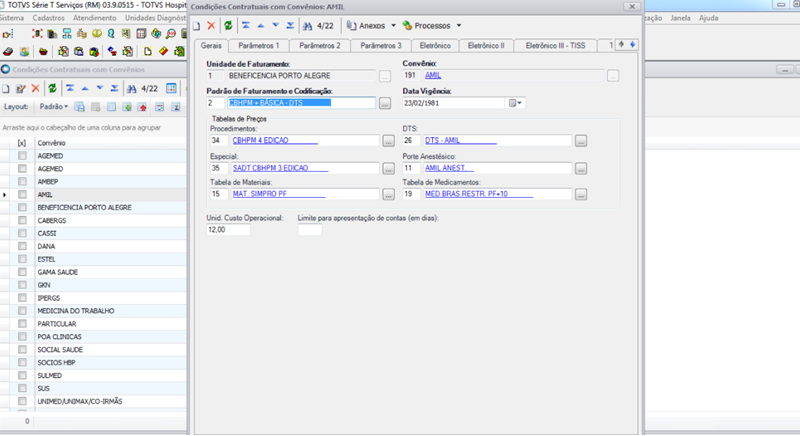
Task: Tick the AMIL row checkbox
Action: (22, 194)
